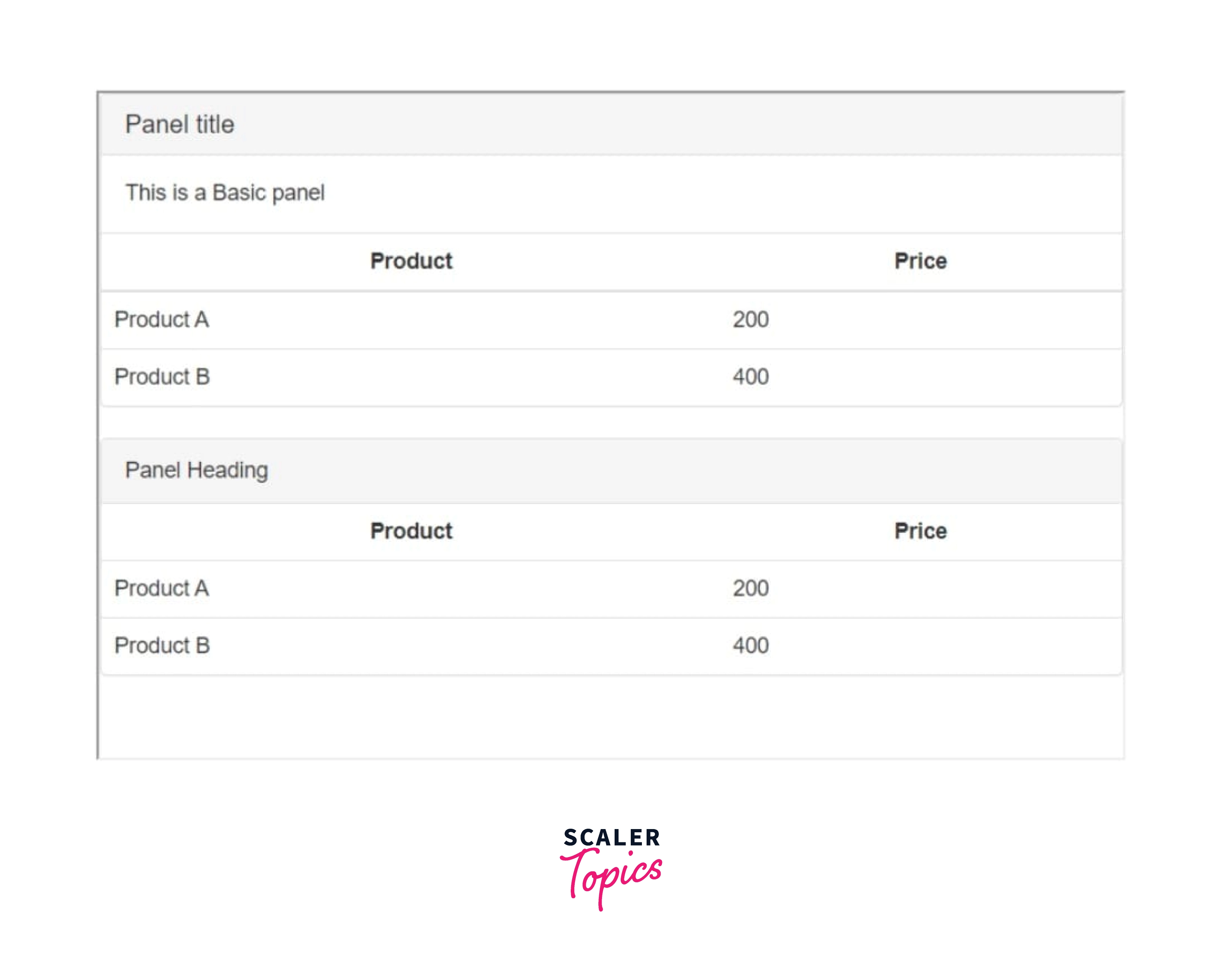Select Price column header under Panel Heading

pyautogui.click(x=920, y=531)
